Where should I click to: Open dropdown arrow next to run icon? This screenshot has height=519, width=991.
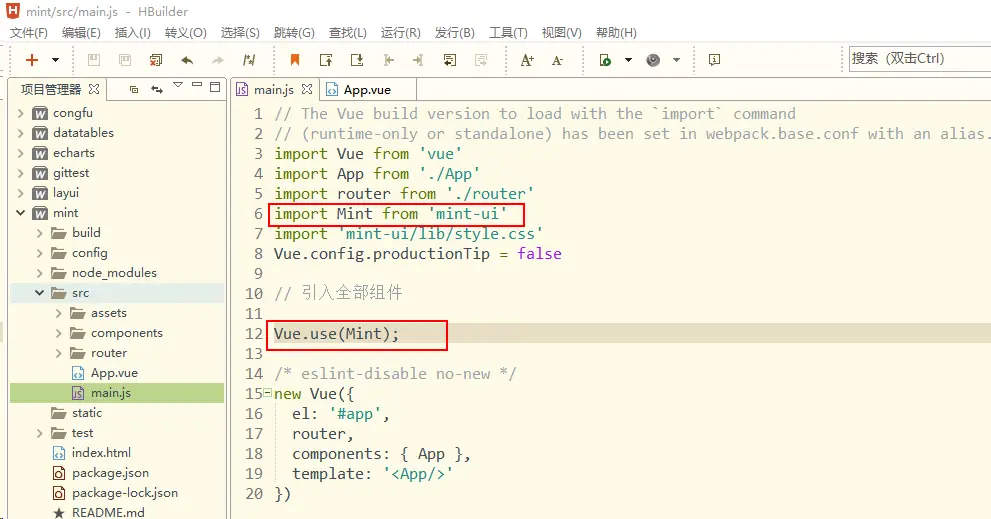(628, 60)
